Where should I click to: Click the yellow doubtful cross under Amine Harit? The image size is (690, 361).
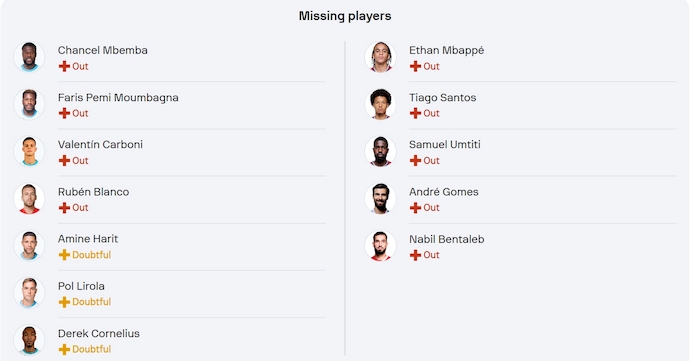click(64, 255)
